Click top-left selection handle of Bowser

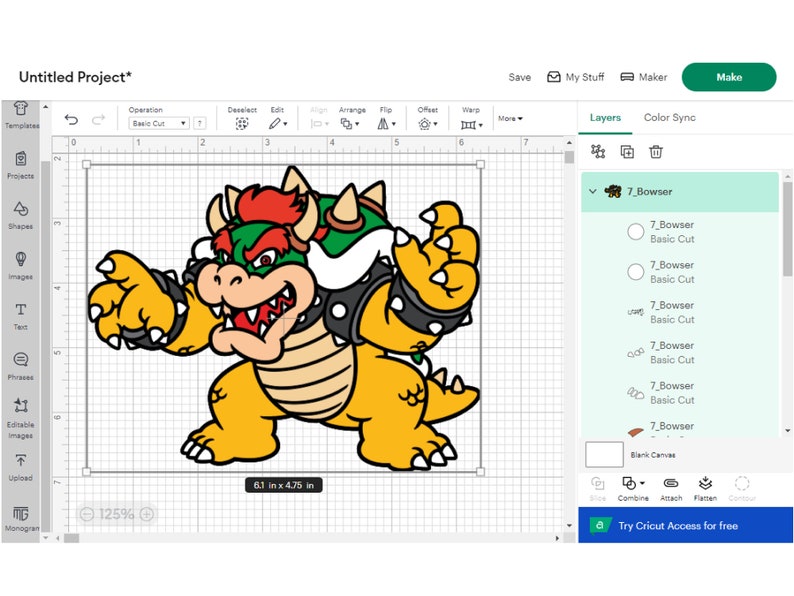pyautogui.click(x=86, y=164)
